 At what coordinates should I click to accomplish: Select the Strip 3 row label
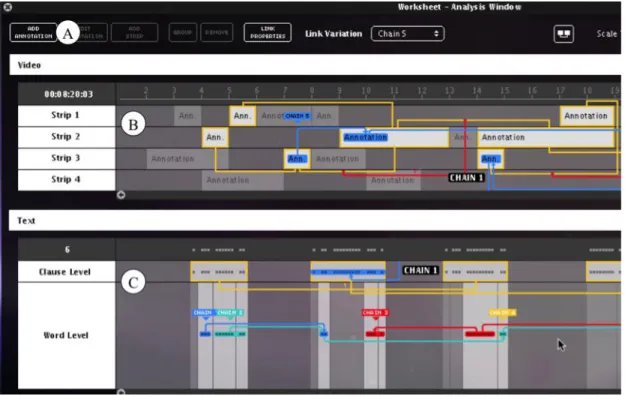[x=66, y=158]
